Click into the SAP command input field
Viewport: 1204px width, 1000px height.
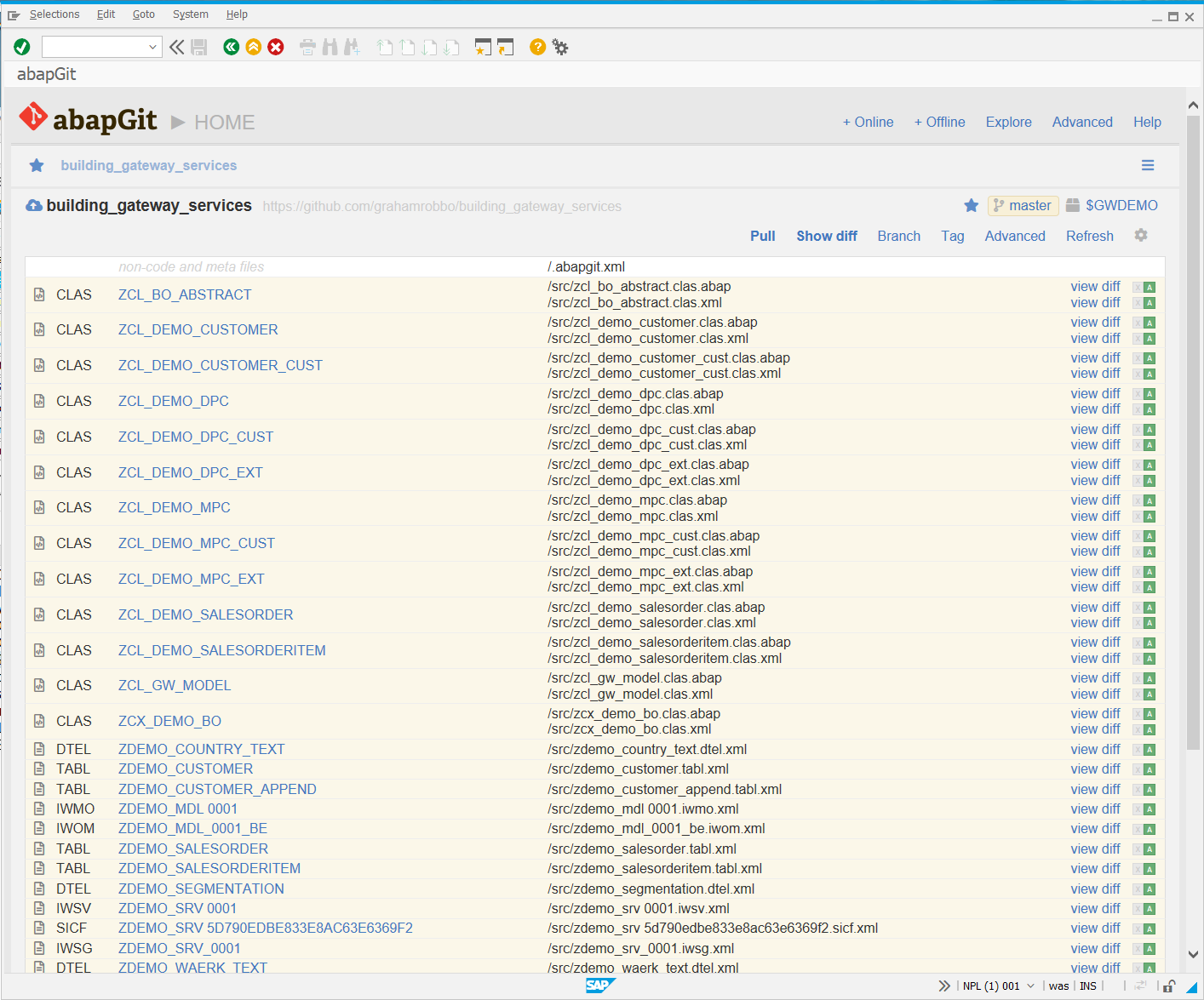(95, 47)
